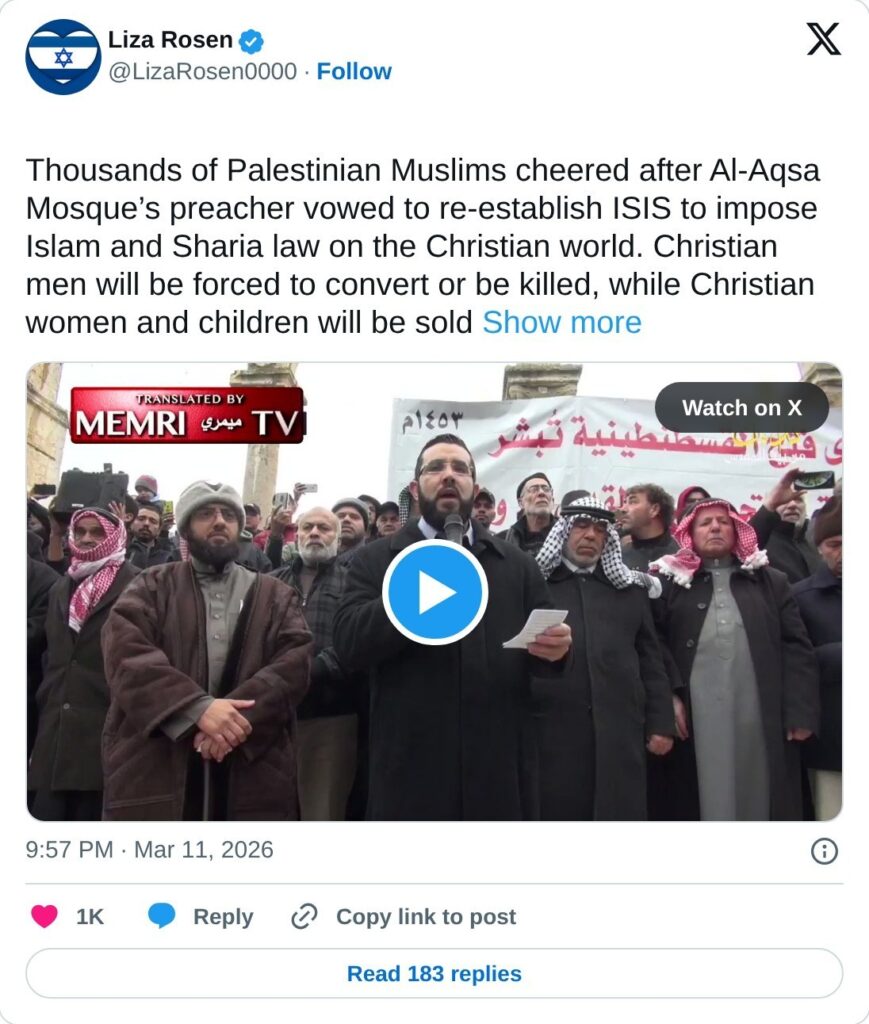
Task: Click the blue reply bubble icon
Action: [x=161, y=916]
